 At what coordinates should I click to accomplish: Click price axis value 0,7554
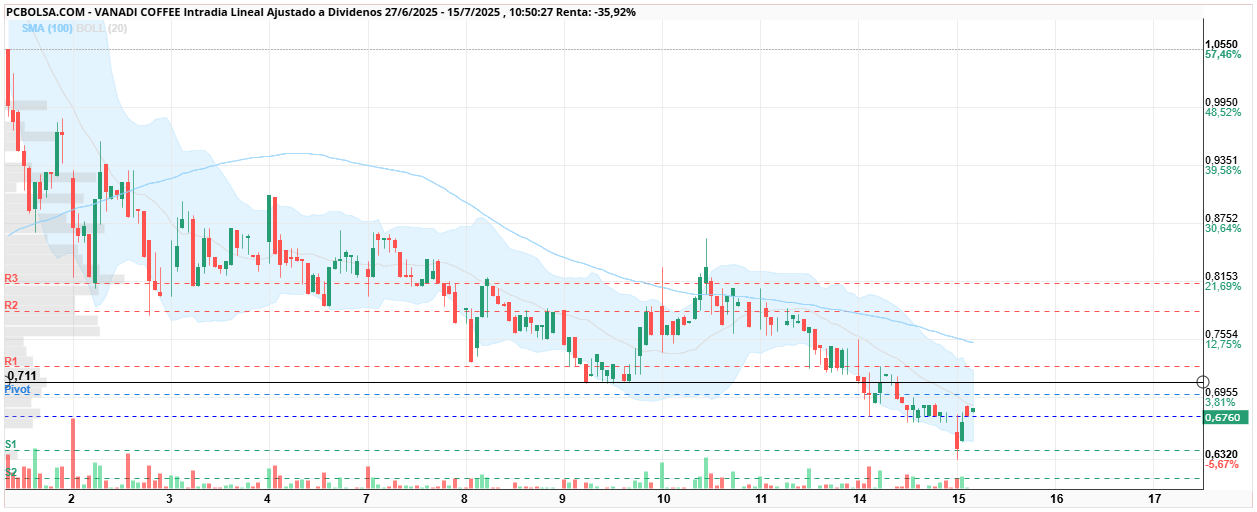pyautogui.click(x=1223, y=334)
